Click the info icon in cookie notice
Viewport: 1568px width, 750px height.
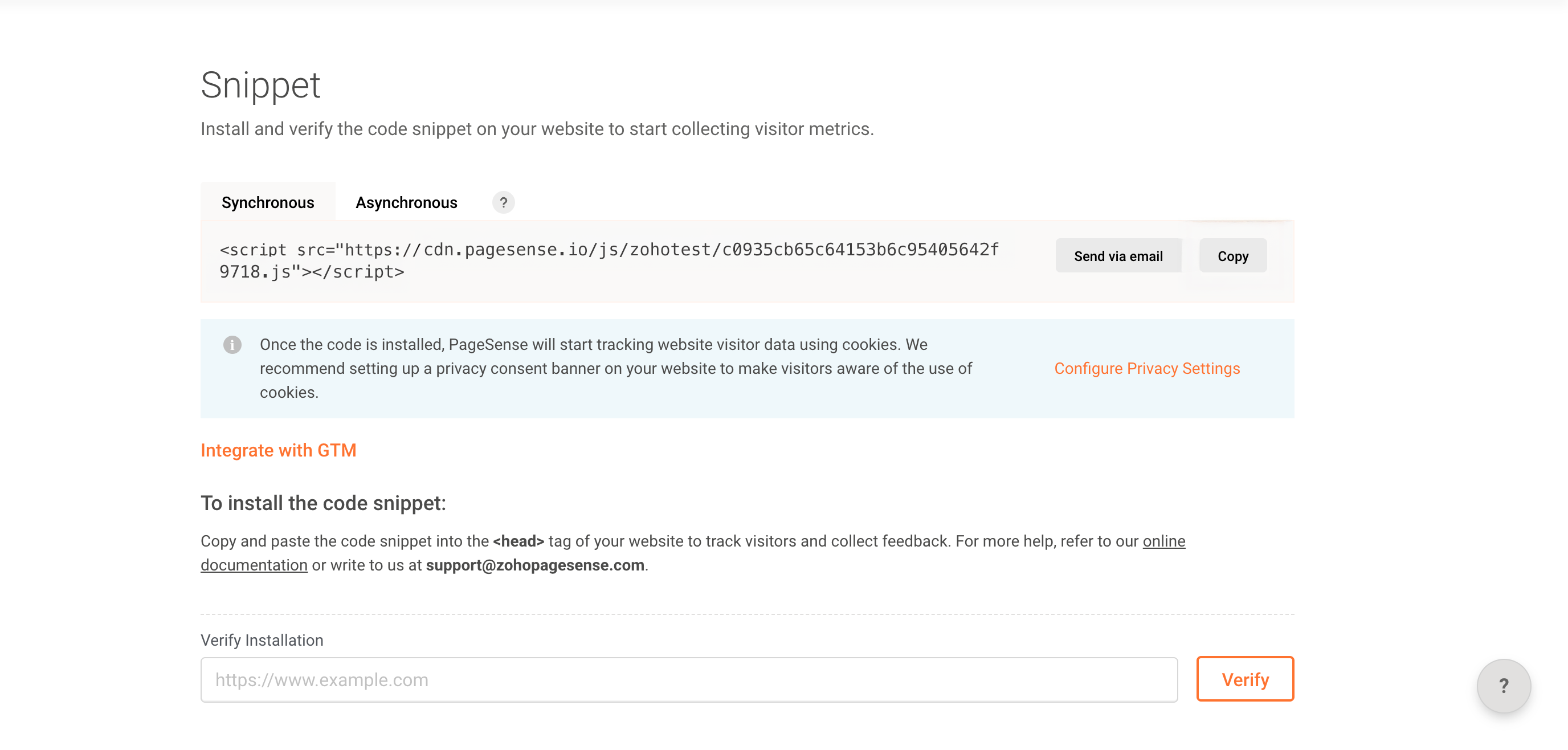232,345
